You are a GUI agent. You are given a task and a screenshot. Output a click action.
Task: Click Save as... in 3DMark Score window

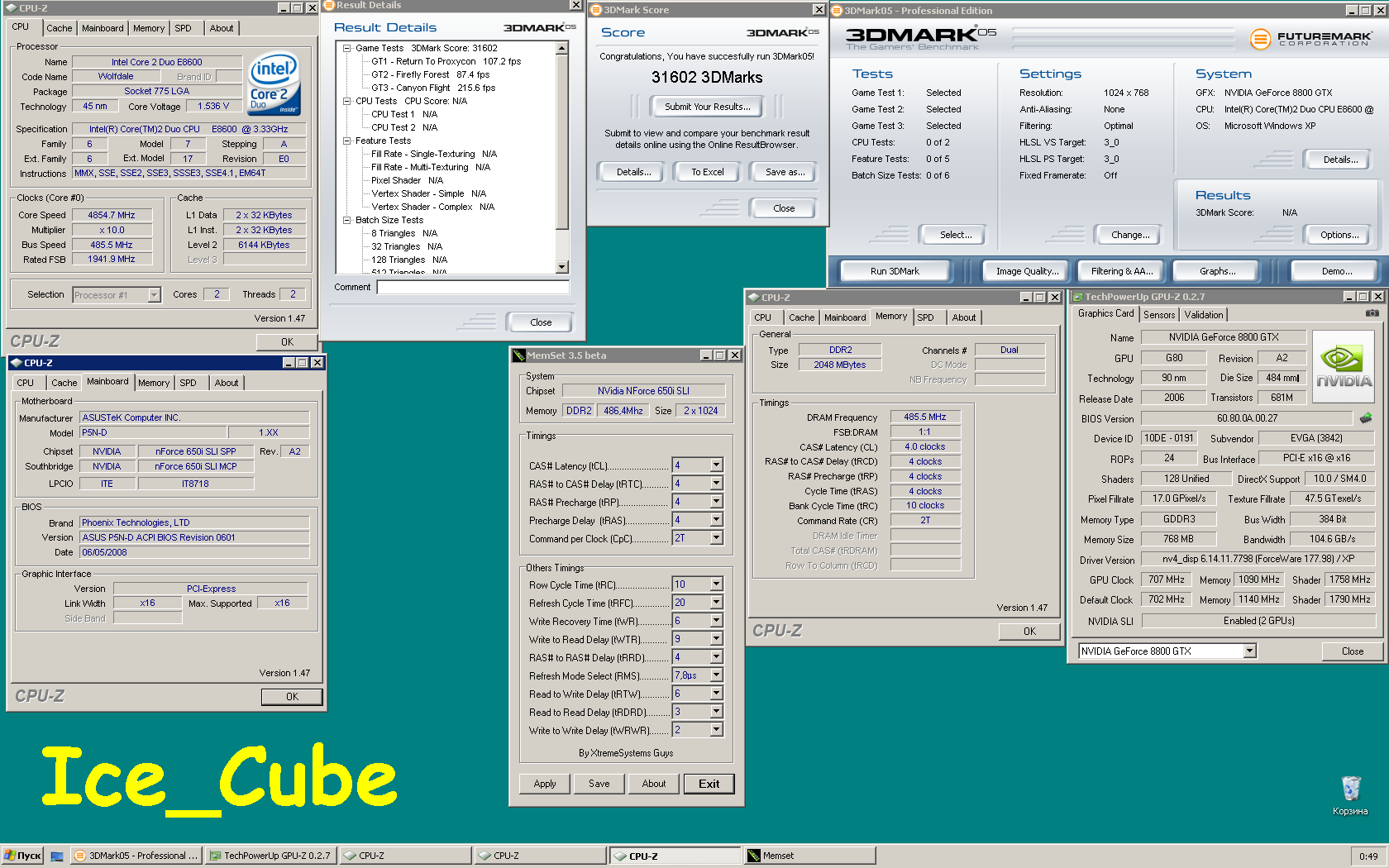pyautogui.click(x=785, y=172)
